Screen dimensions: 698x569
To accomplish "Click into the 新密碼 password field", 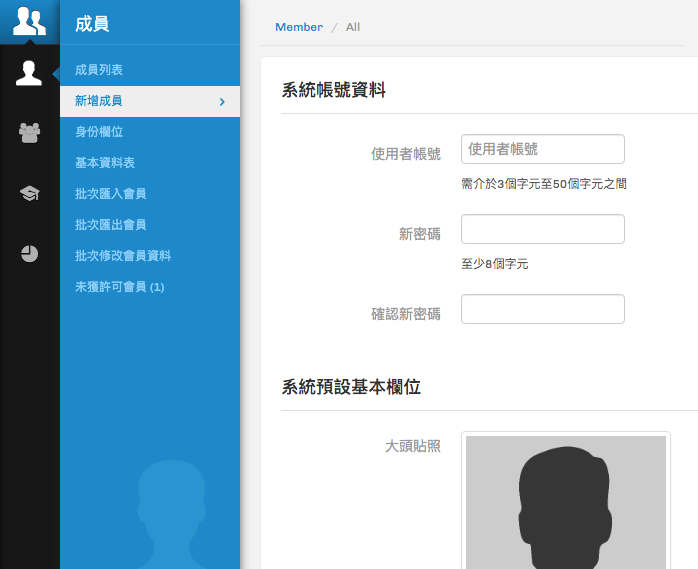I will [x=542, y=229].
